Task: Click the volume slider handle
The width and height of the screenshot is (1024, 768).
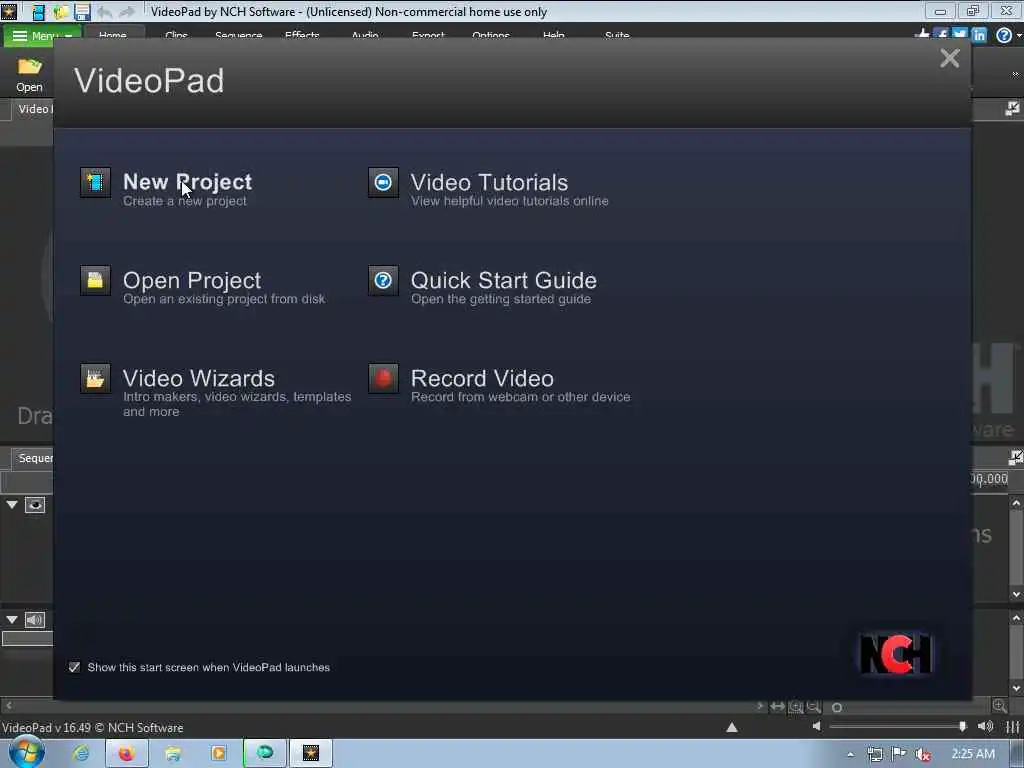Action: (x=962, y=726)
